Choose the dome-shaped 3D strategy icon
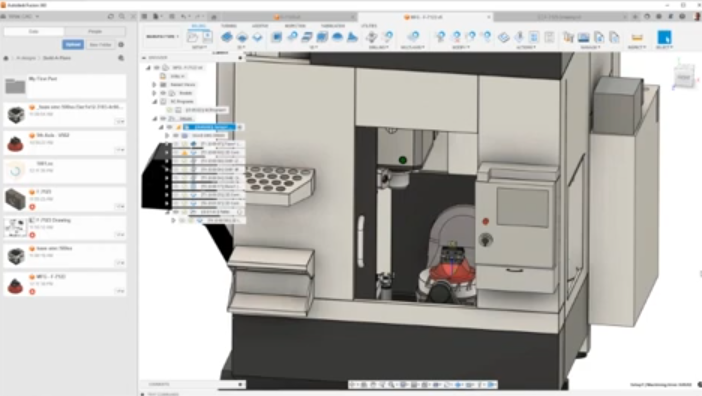This screenshot has width=702, height=396. coord(338,37)
